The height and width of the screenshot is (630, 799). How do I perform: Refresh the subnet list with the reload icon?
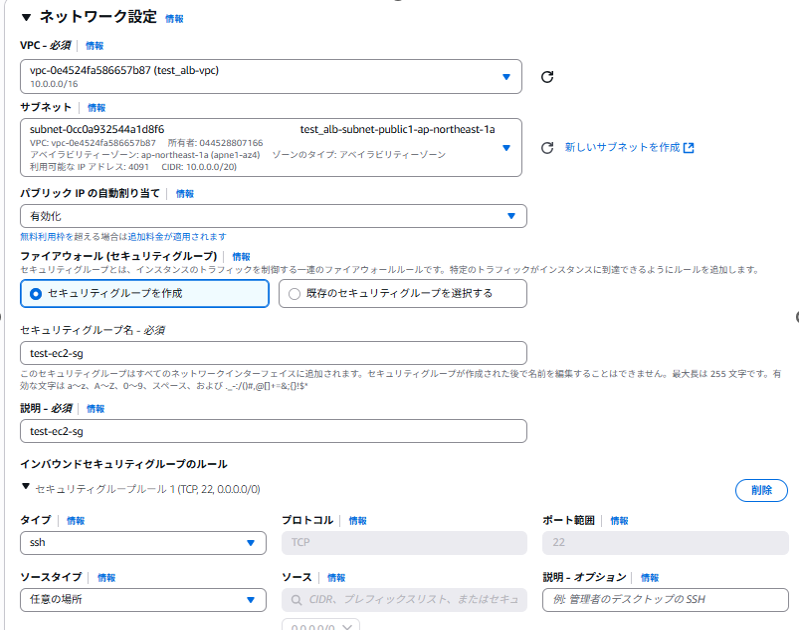[x=547, y=148]
